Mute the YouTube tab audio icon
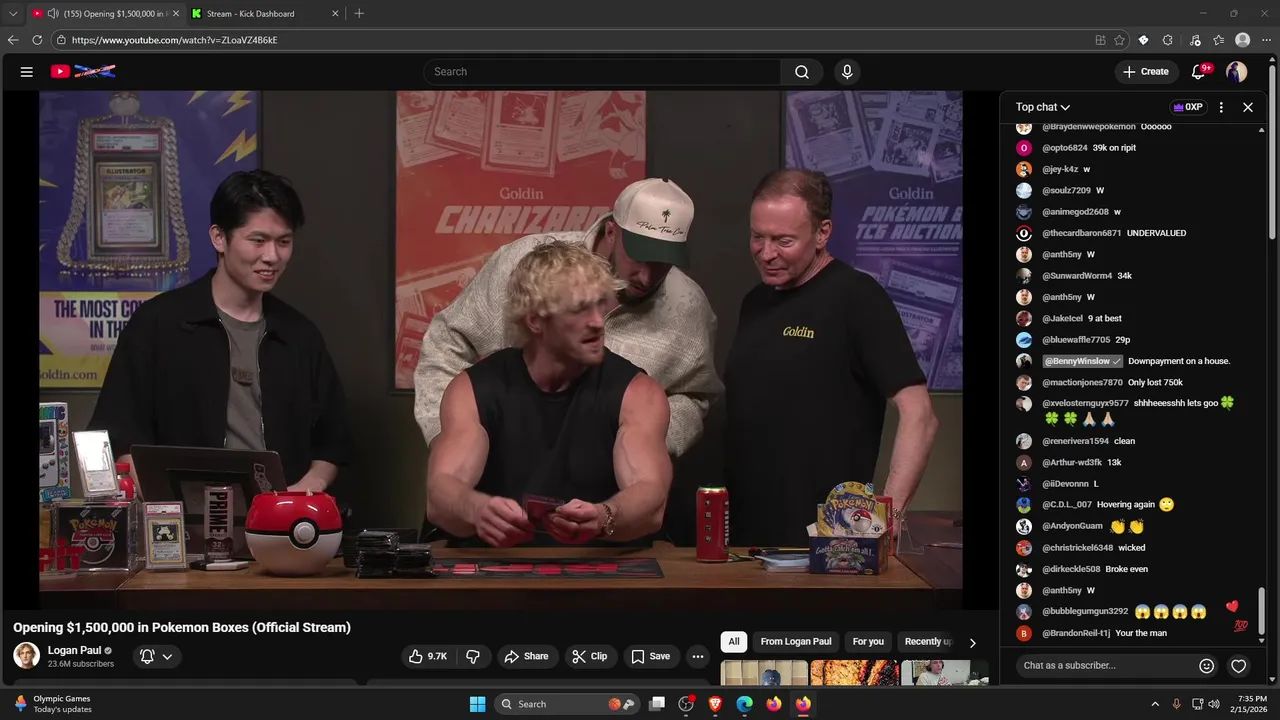The width and height of the screenshot is (1280, 720). pos(52,14)
